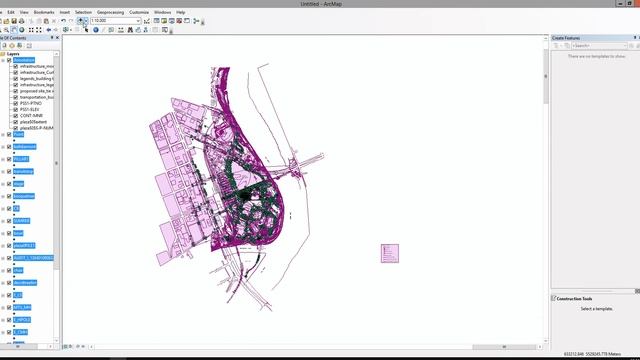Open the Add Data dropdown arrow
Image resolution: width=640 pixels, height=360 pixels.
[86, 20]
